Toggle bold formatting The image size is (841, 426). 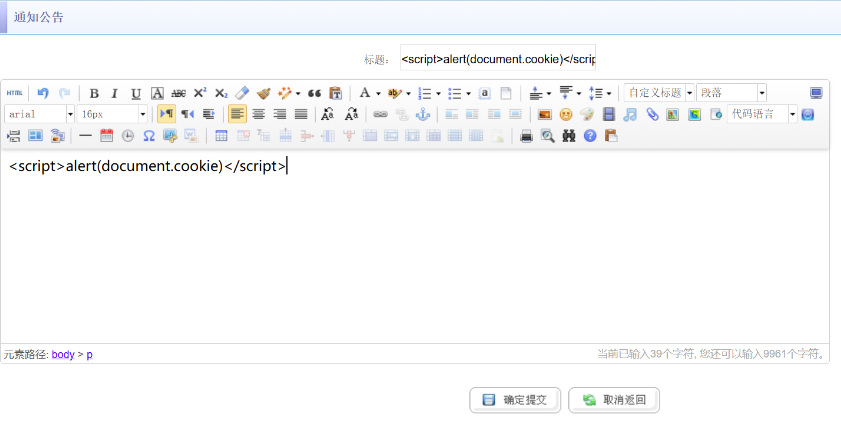pos(94,93)
